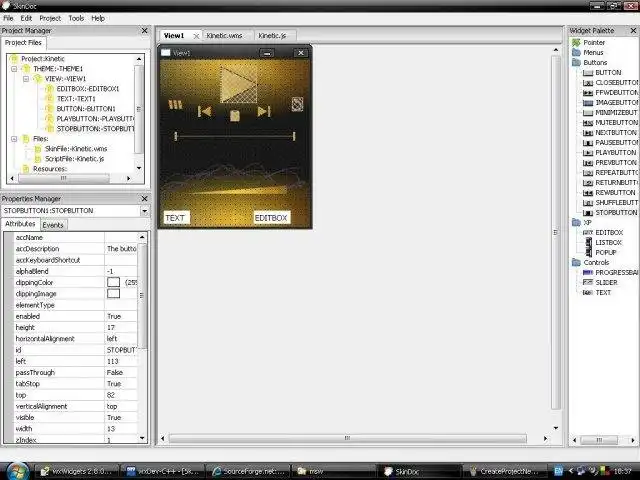Pick the LISTBOX widget

(x=603, y=242)
